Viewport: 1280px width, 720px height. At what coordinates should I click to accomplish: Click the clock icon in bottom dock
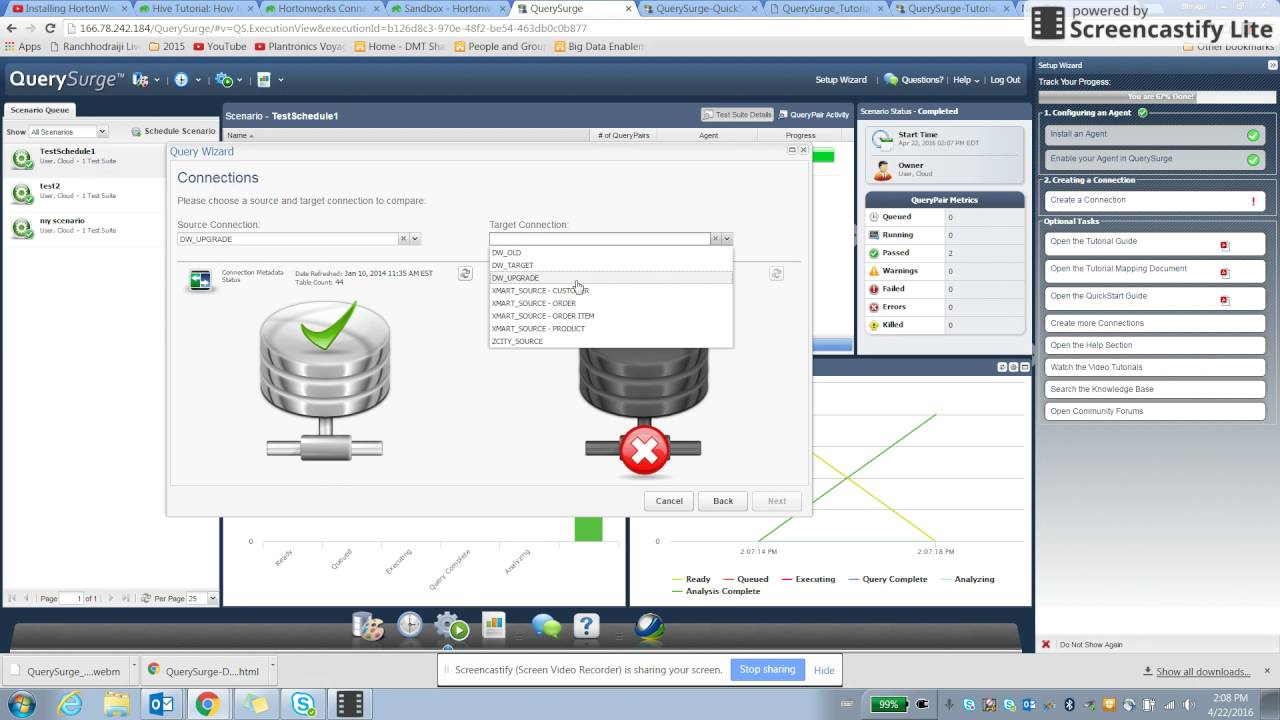pyautogui.click(x=410, y=626)
